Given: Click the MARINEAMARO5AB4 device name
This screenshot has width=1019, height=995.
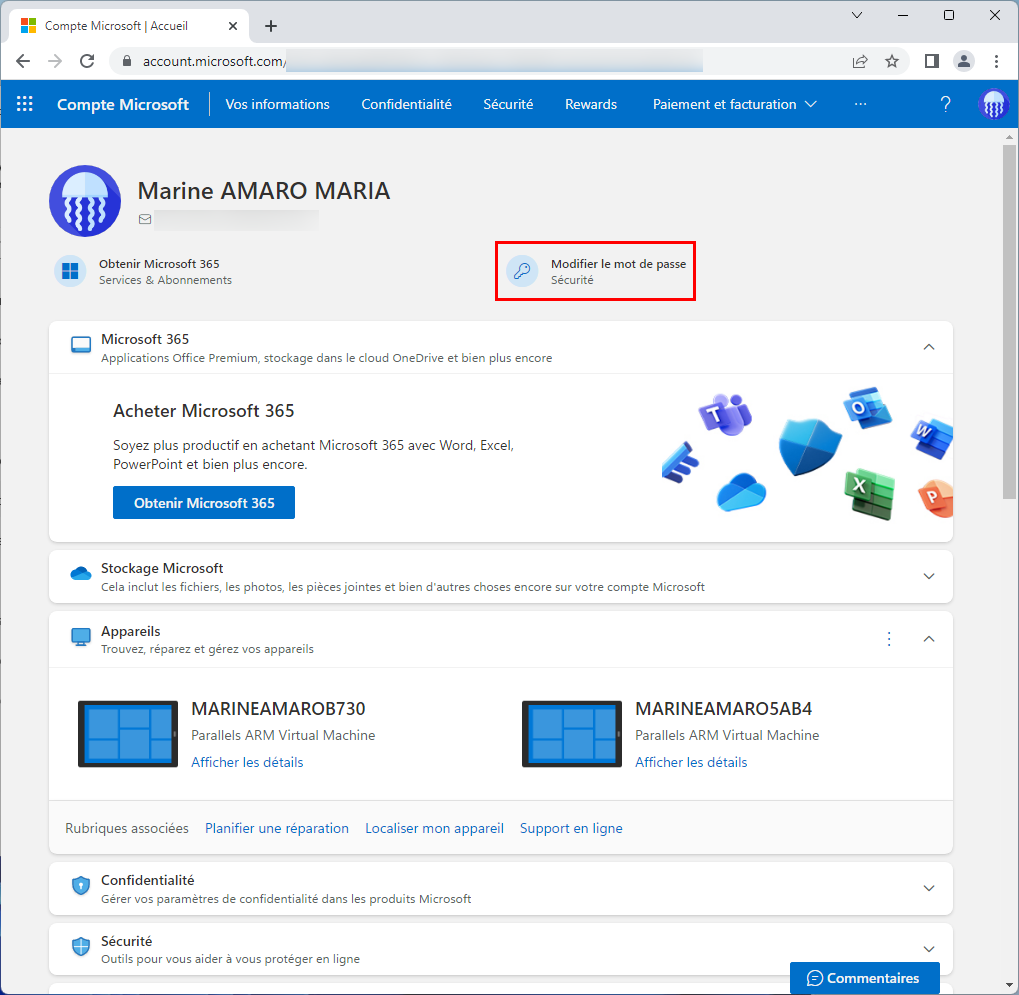Looking at the screenshot, I should pyautogui.click(x=723, y=708).
